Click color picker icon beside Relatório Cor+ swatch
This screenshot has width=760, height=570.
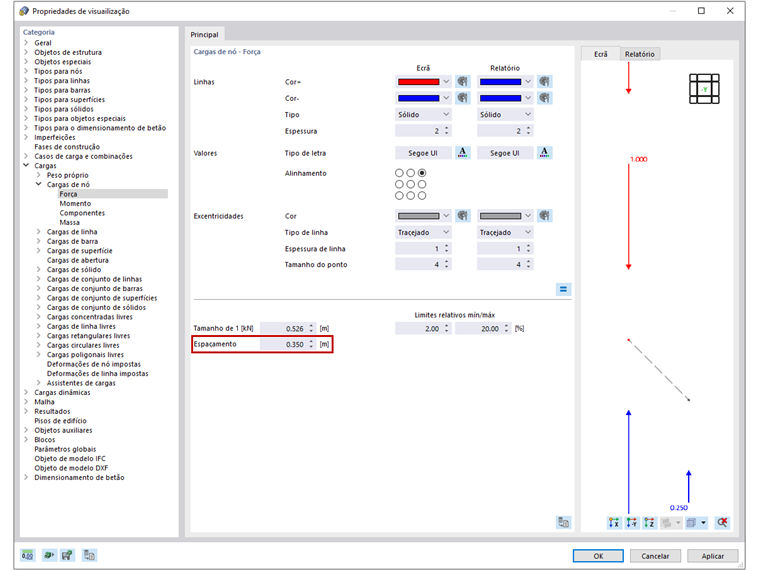545,81
